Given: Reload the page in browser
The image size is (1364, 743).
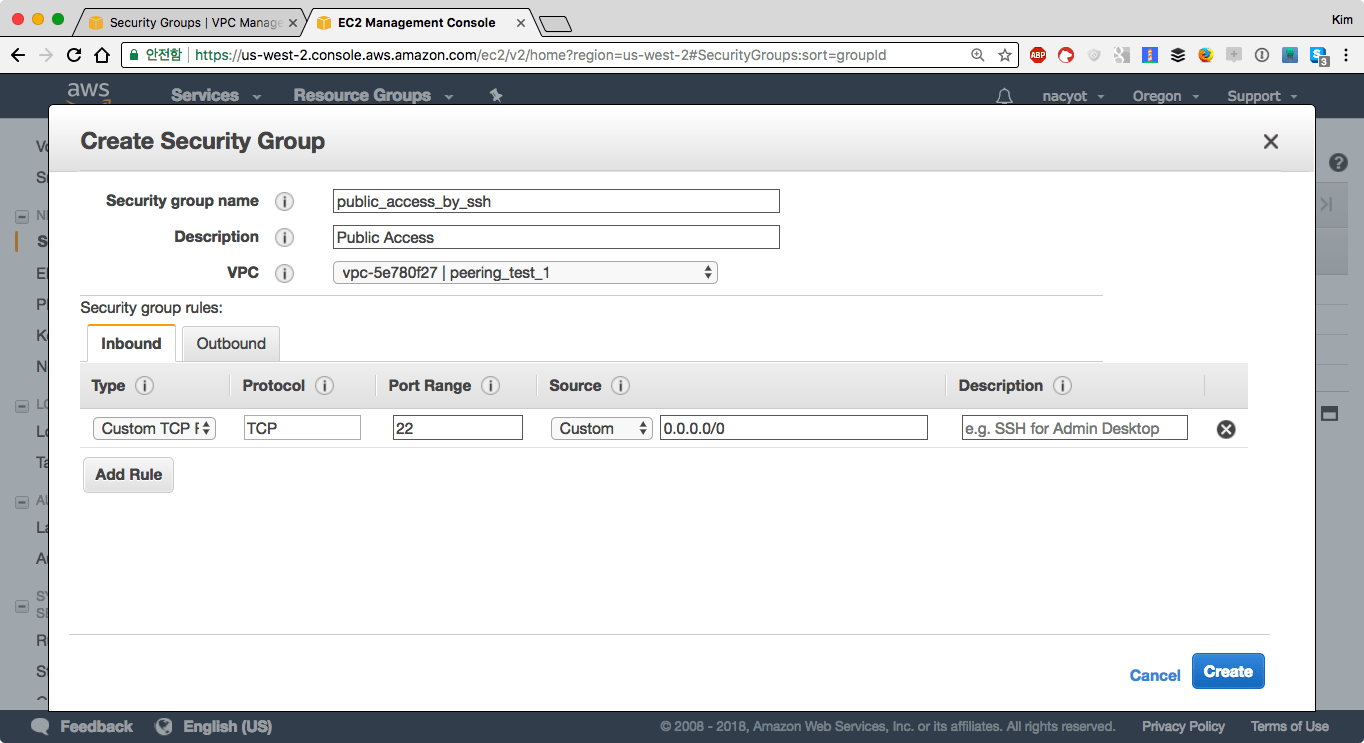Looking at the screenshot, I should pos(74,55).
